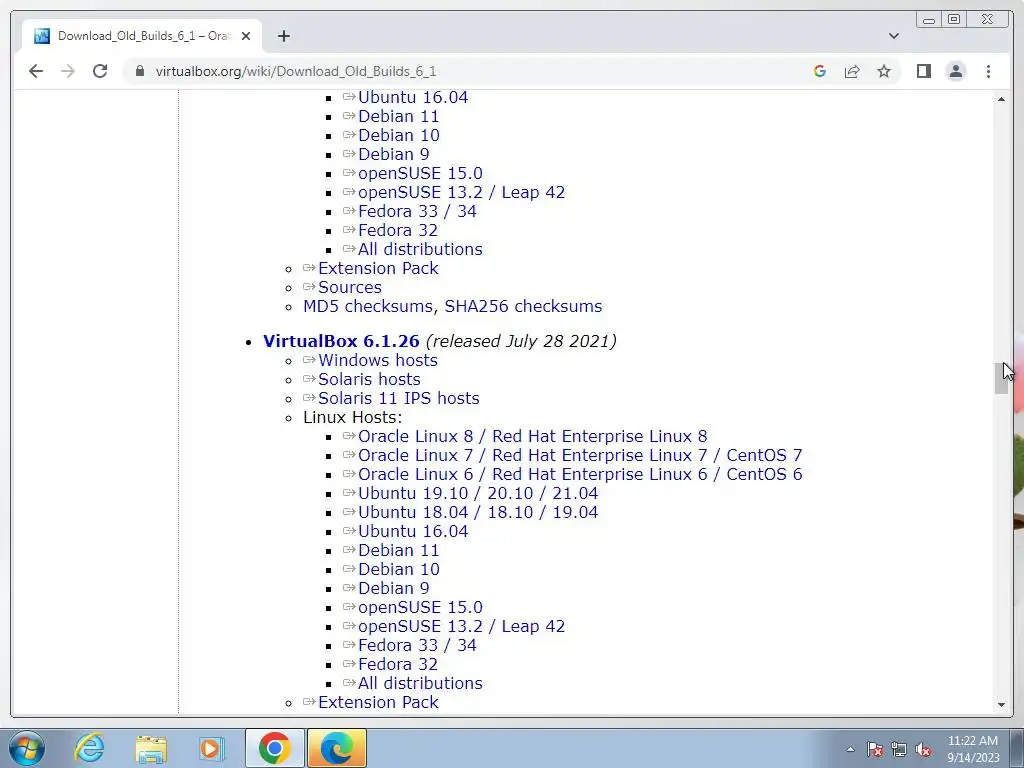Go back to the previous page
1024x768 pixels.
click(x=36, y=71)
